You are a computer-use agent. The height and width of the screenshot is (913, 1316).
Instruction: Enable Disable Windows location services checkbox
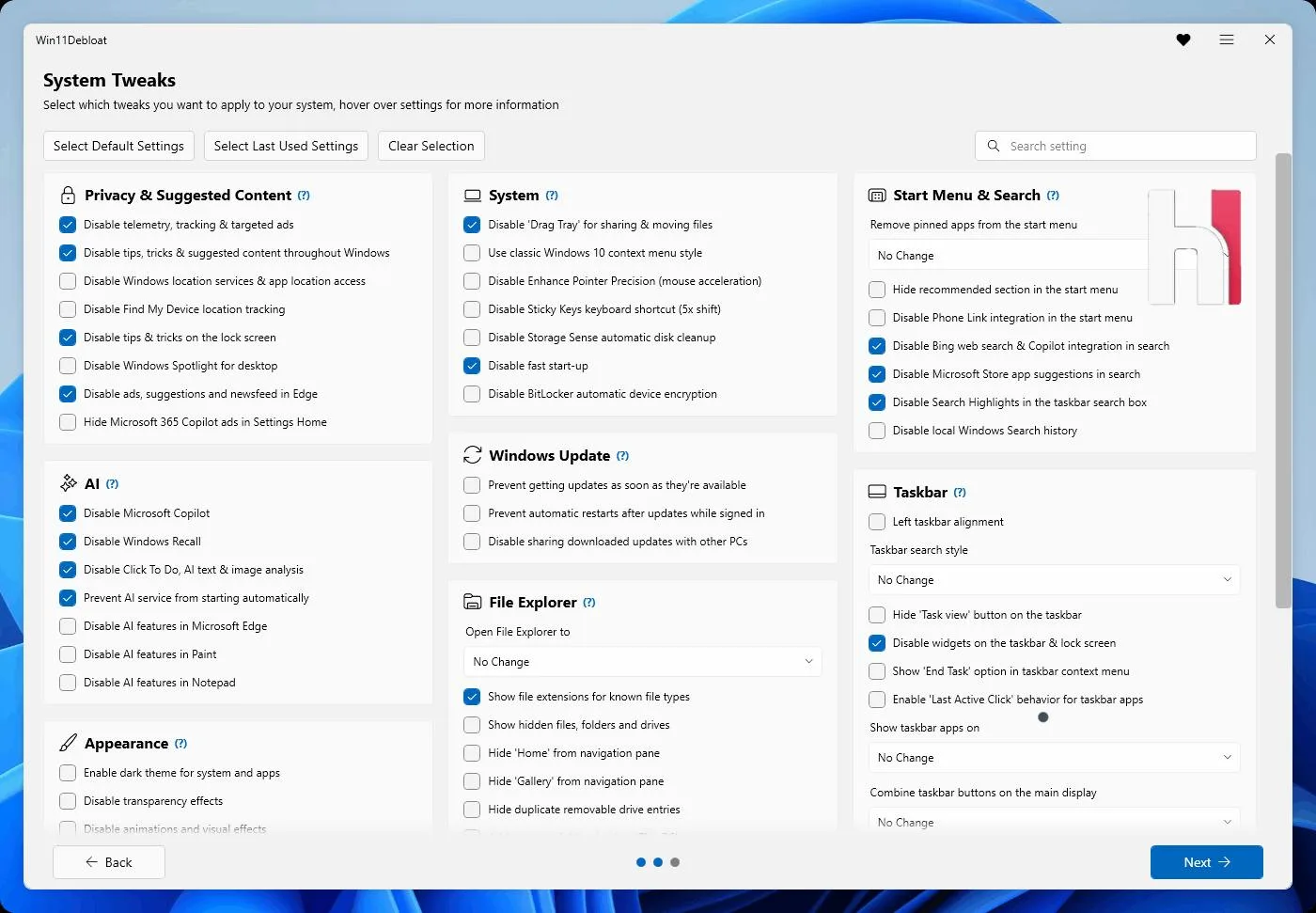point(68,281)
